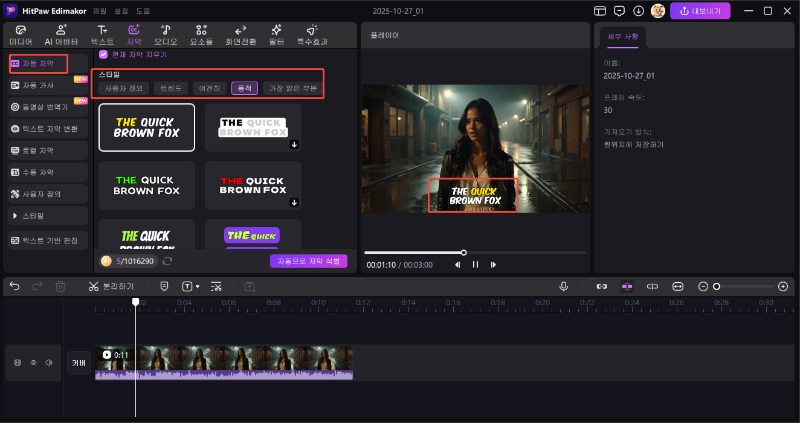
Task: Open the AI 아바타 tool tab
Action: (61, 35)
